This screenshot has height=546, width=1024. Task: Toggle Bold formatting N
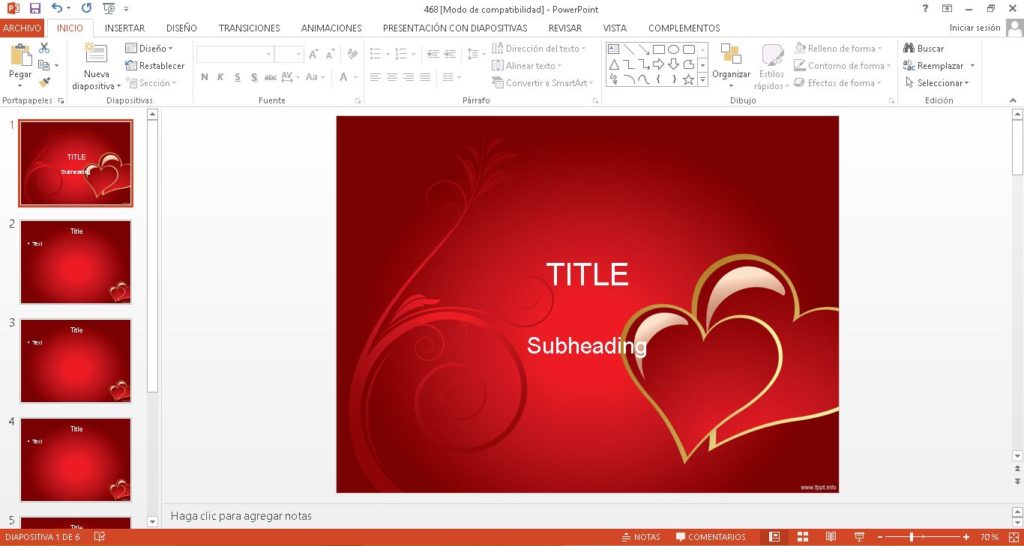pos(204,77)
